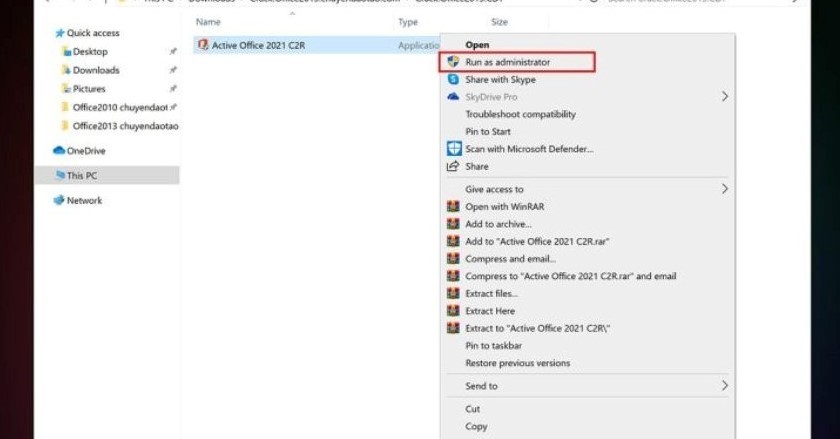Choose Extract files

pos(491,294)
